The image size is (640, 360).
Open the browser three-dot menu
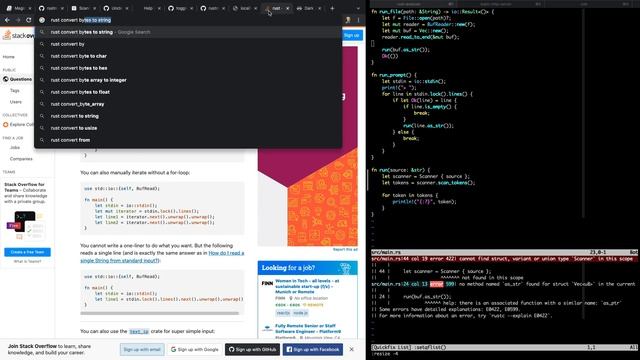(358, 20)
